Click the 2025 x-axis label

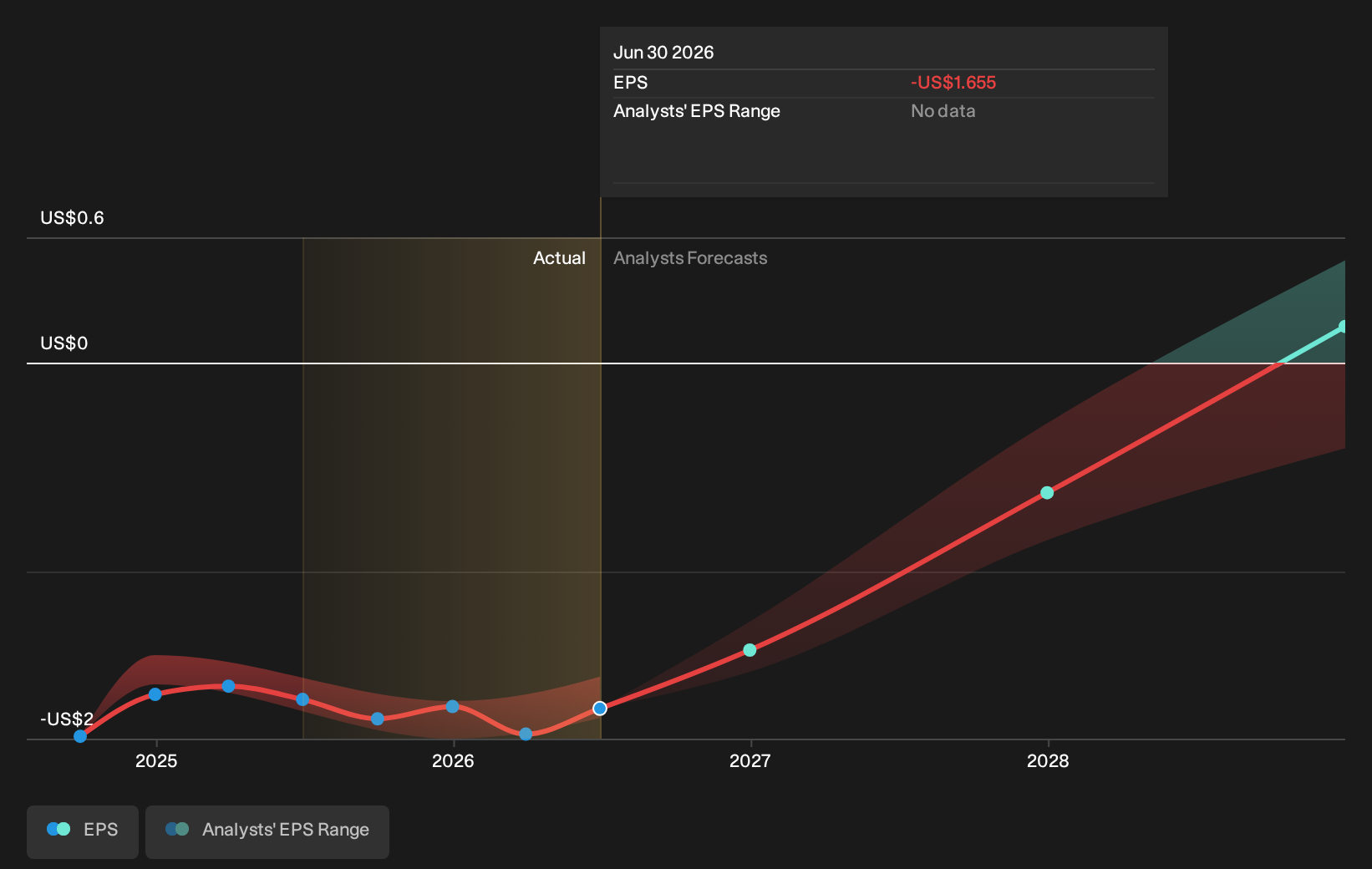156,760
